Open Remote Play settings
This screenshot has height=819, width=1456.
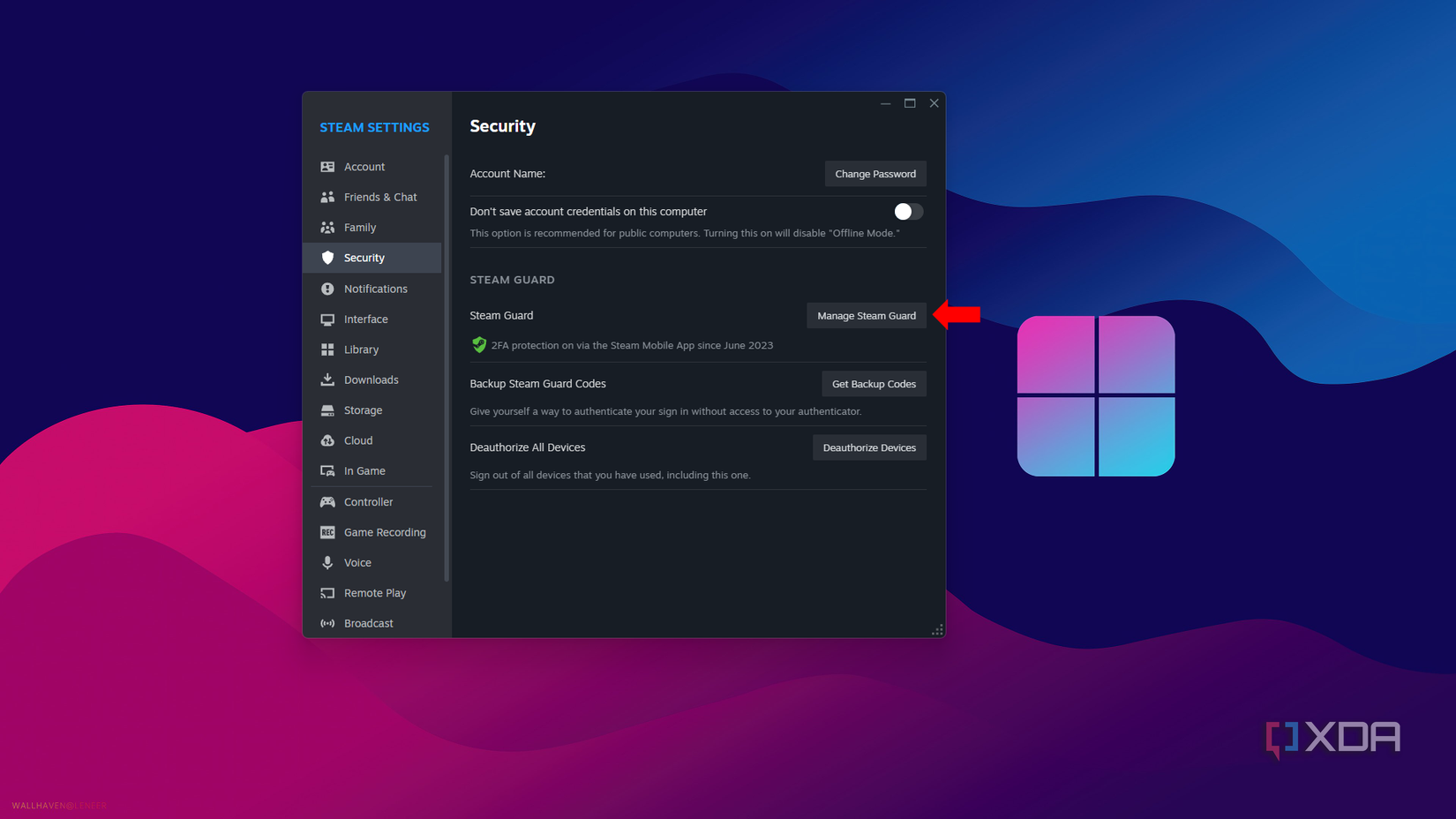(375, 592)
